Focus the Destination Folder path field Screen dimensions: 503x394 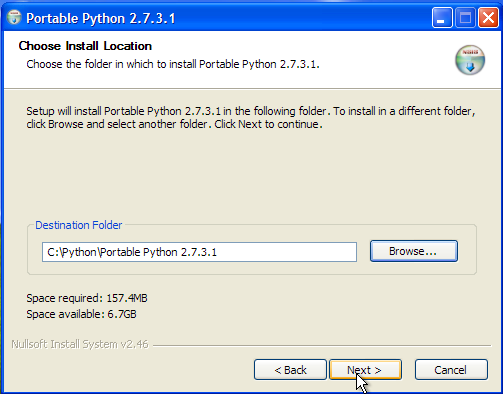[199, 252]
